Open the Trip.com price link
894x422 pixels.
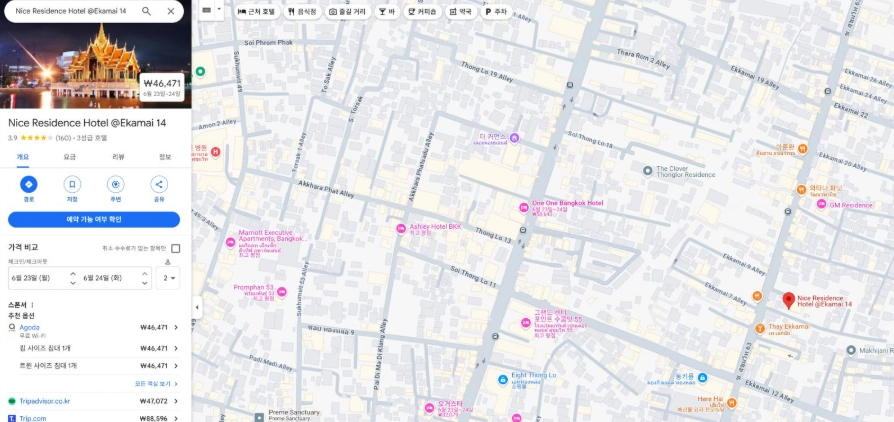(x=32, y=418)
